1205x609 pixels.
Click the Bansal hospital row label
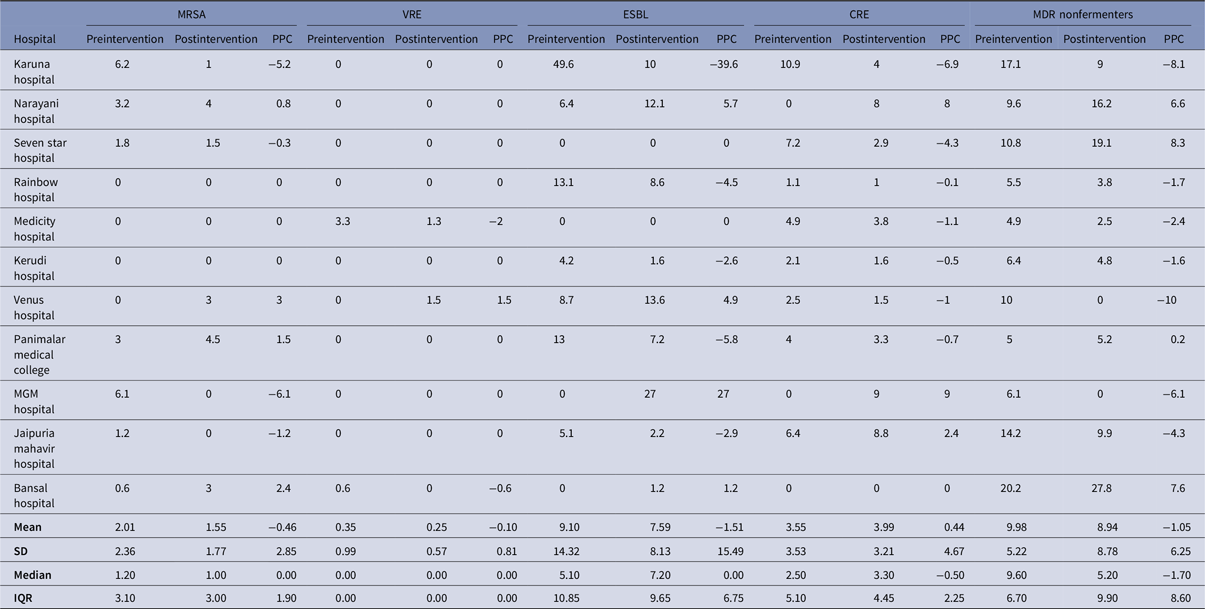pyautogui.click(x=34, y=495)
